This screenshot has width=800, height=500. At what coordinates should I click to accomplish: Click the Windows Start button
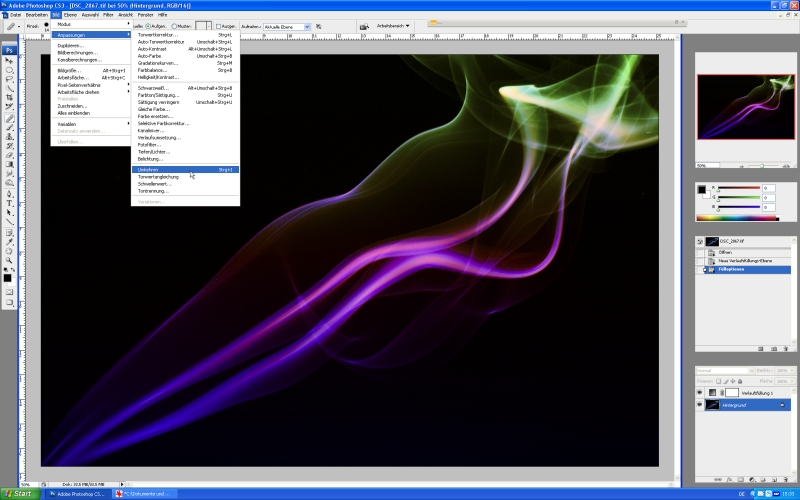pos(20,494)
